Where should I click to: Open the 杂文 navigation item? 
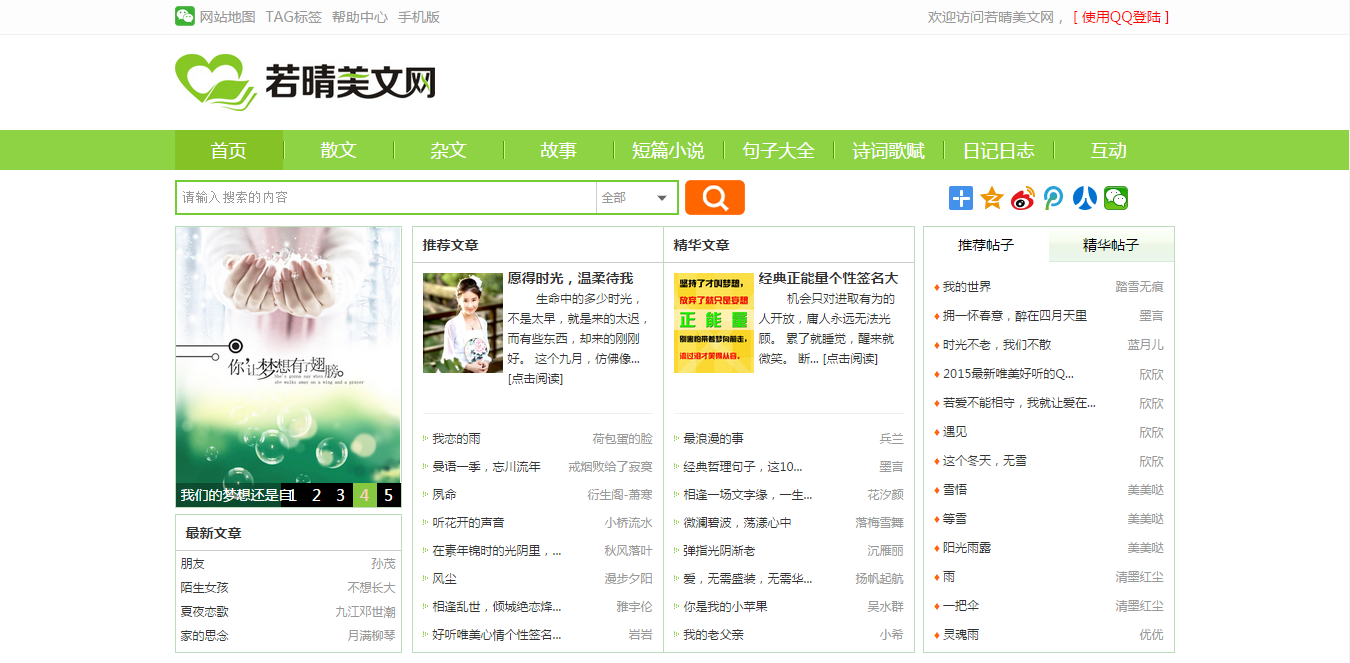[x=449, y=150]
